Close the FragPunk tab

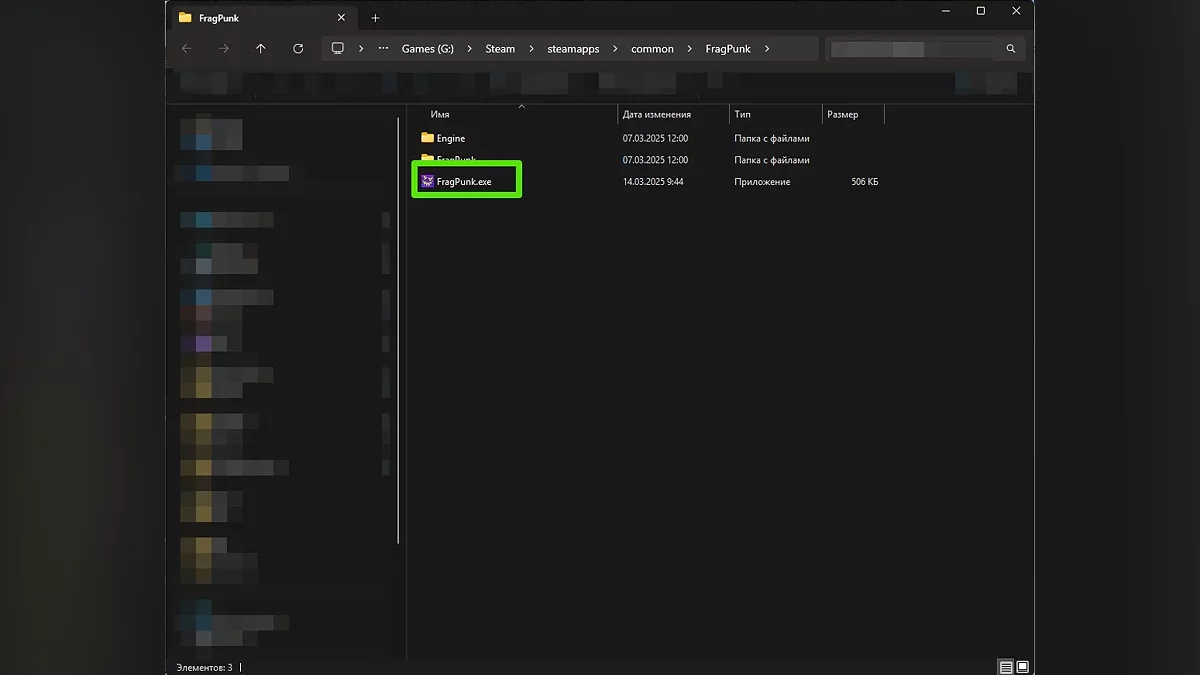pyautogui.click(x=341, y=18)
